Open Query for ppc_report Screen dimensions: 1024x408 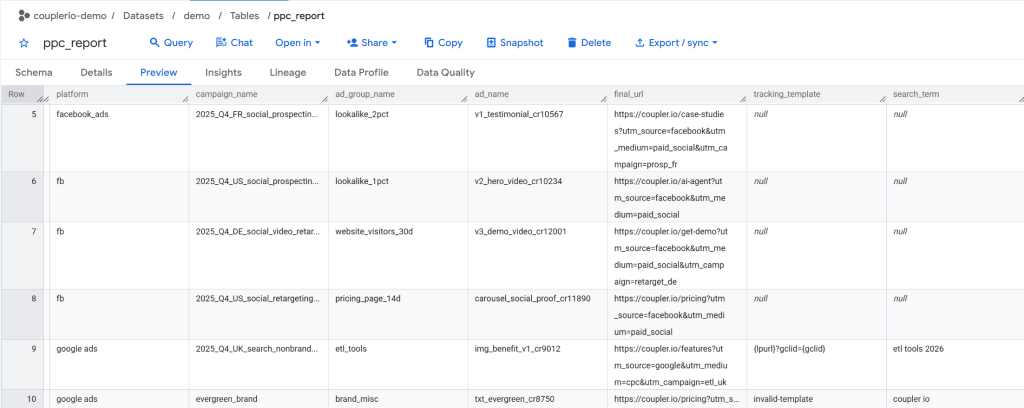pos(171,42)
